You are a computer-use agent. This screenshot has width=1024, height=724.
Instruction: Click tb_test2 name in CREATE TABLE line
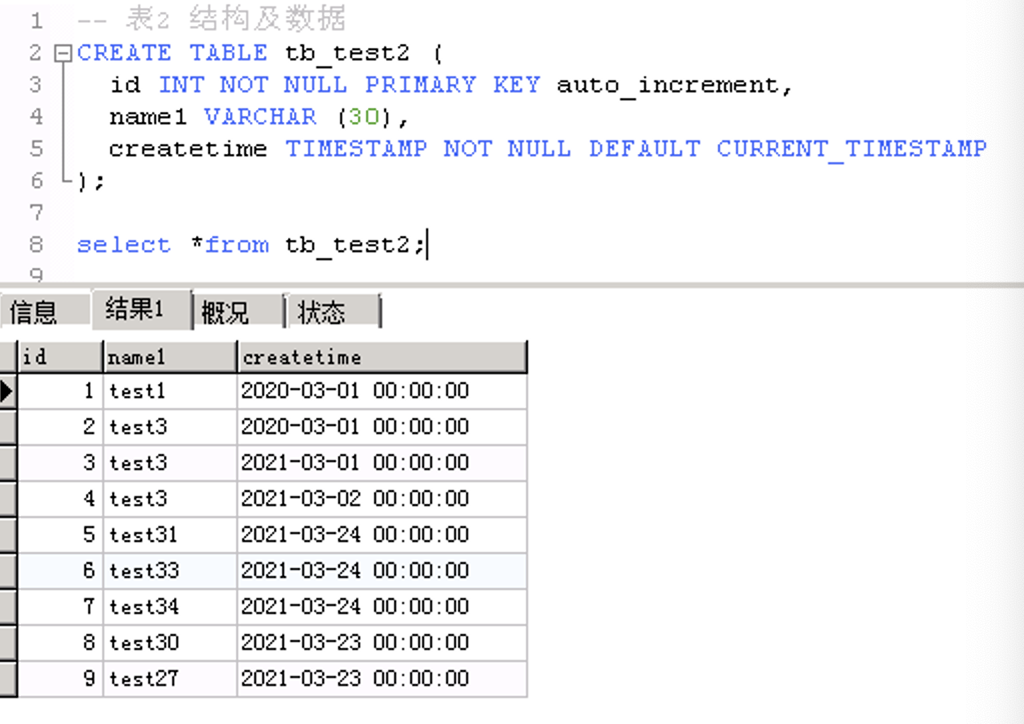(347, 53)
